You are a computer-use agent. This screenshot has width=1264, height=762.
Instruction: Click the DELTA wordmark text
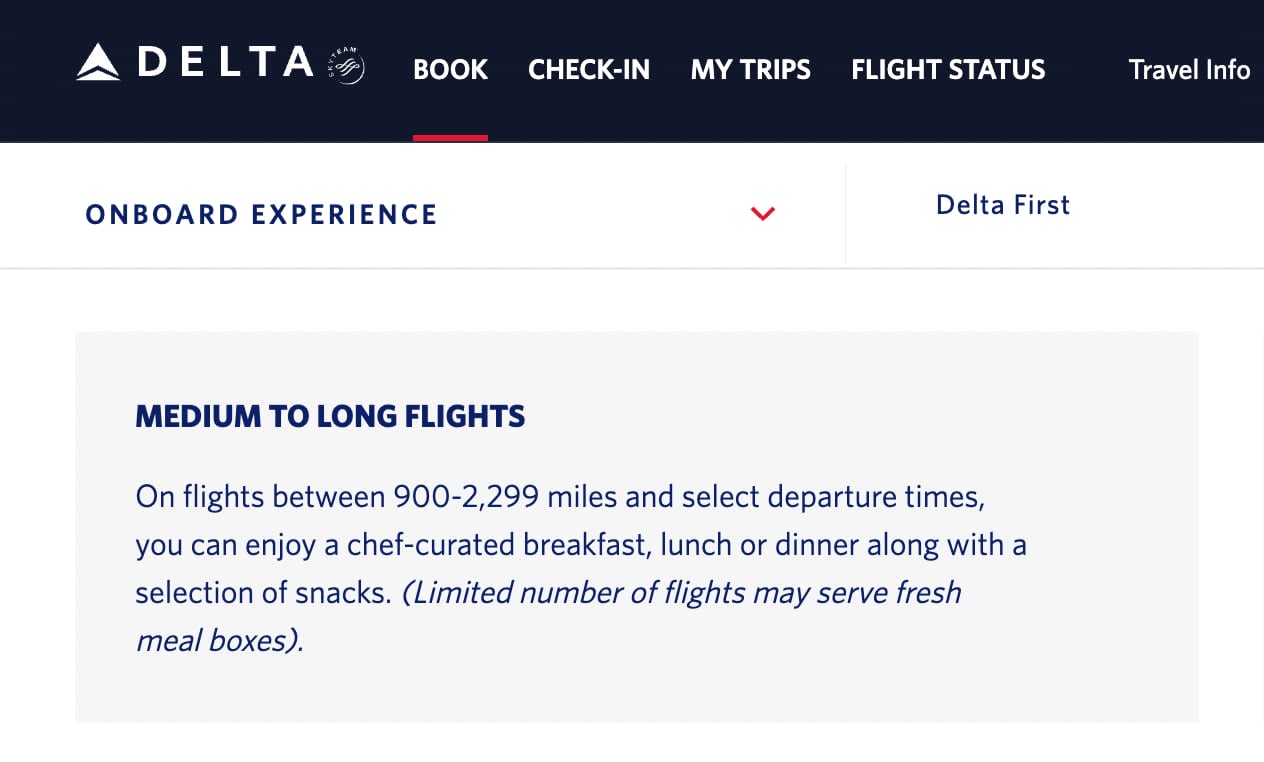(x=226, y=62)
